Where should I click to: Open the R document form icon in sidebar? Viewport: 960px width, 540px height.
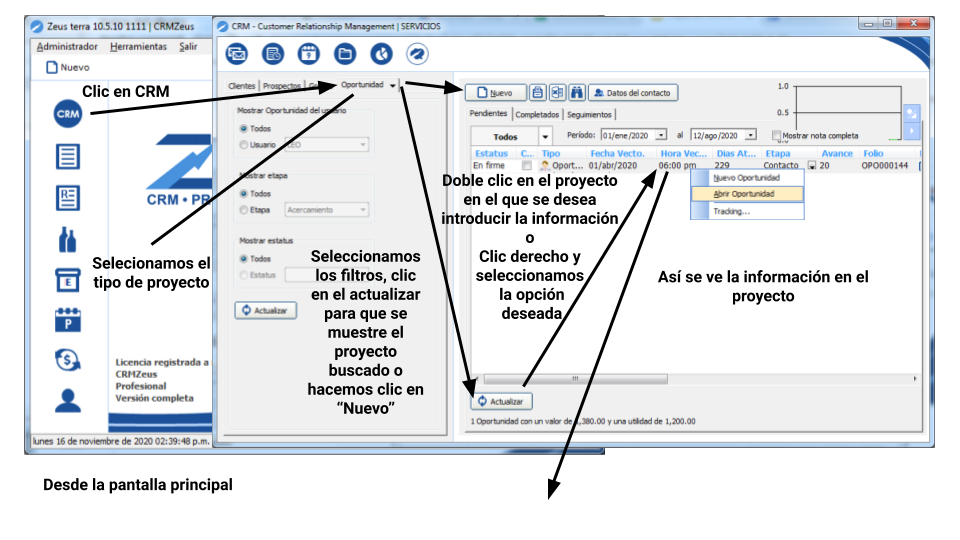coord(67,198)
